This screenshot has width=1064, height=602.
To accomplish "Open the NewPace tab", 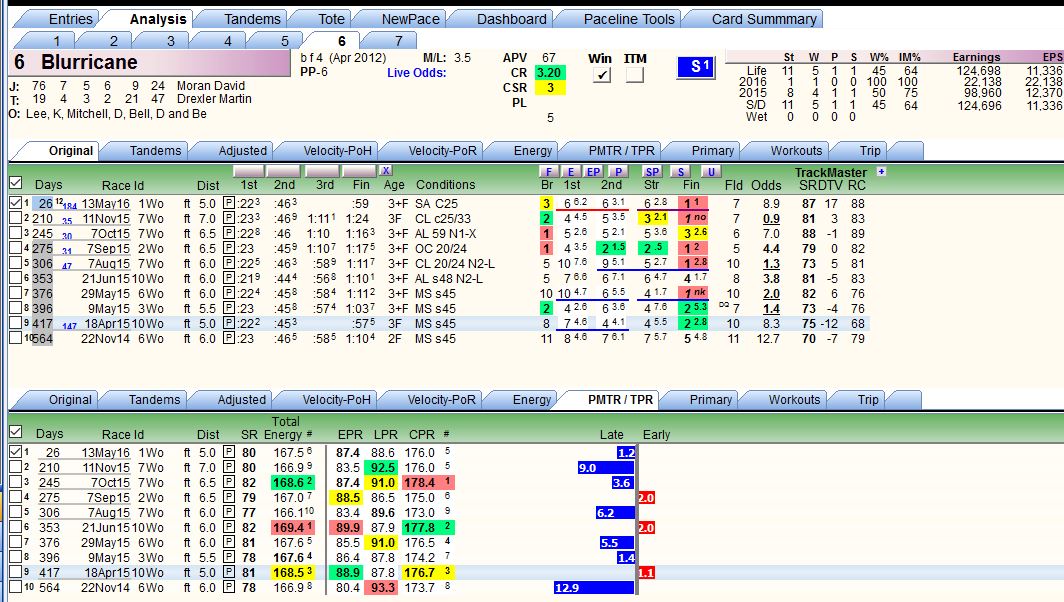I will click(x=410, y=19).
